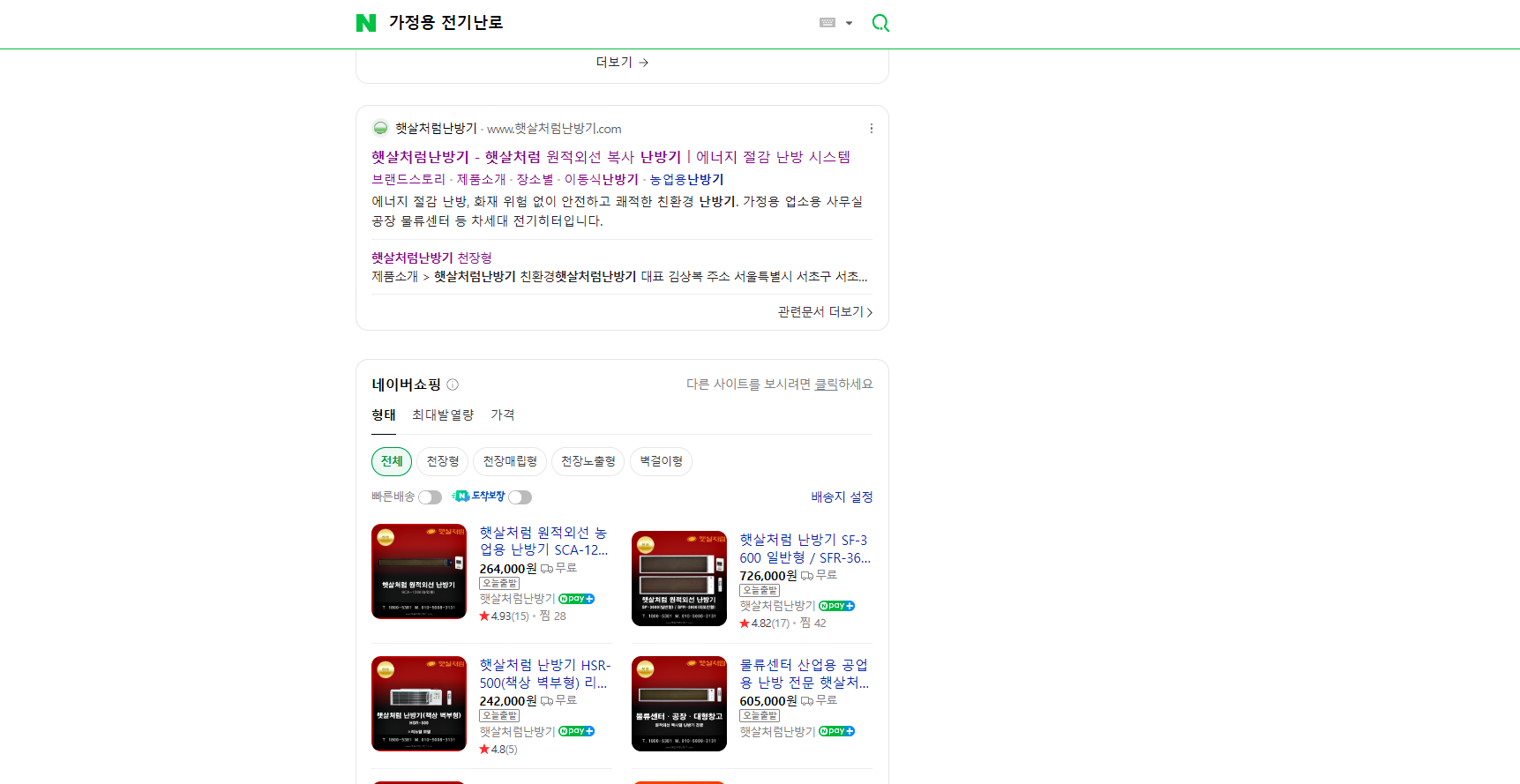Click the Npay+ badge on the 242,000원 item
The image size is (1520, 784).
[x=577, y=731]
